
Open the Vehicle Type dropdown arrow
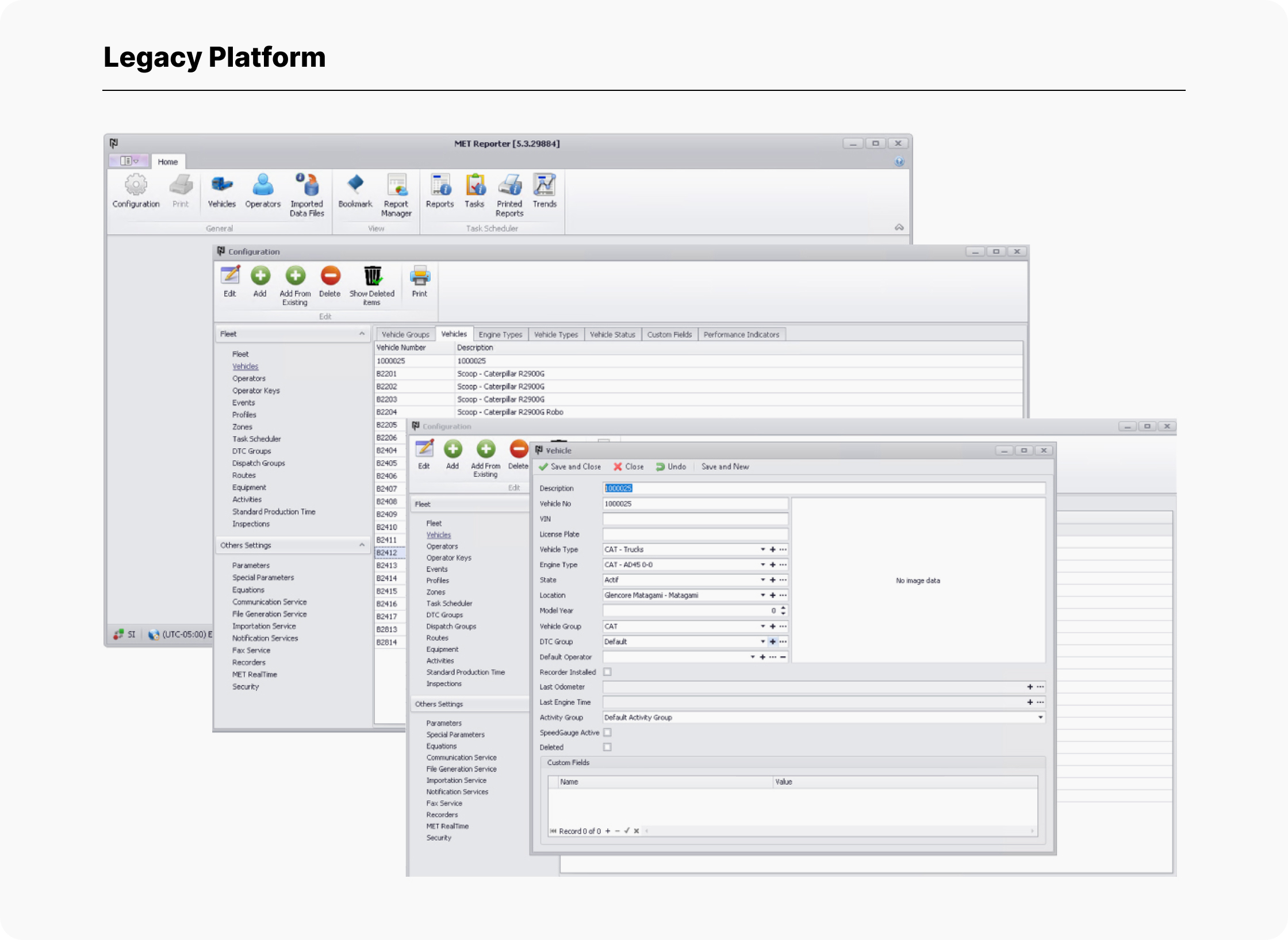tap(762, 549)
